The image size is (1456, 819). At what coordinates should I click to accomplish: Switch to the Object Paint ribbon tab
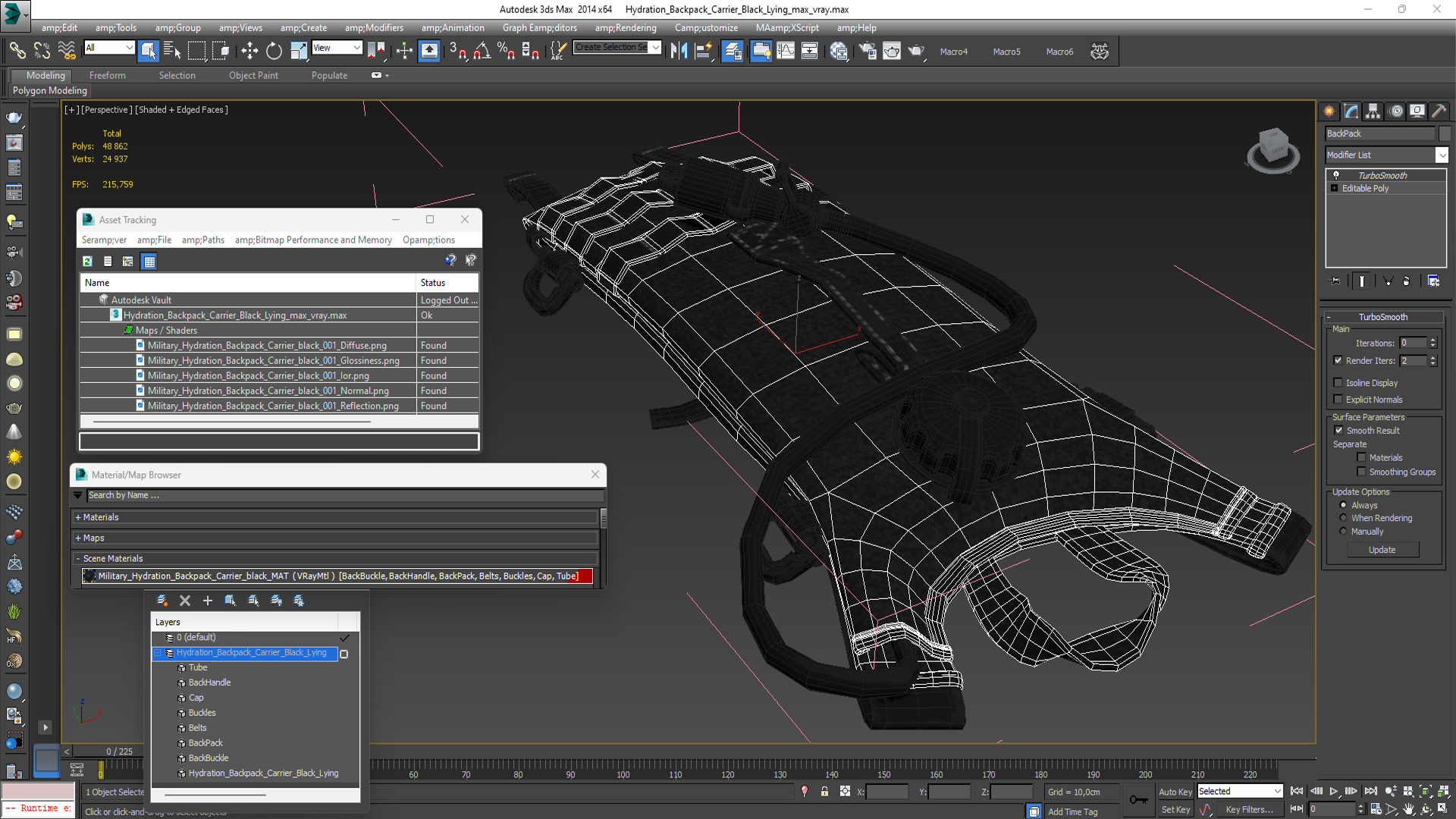tap(253, 75)
